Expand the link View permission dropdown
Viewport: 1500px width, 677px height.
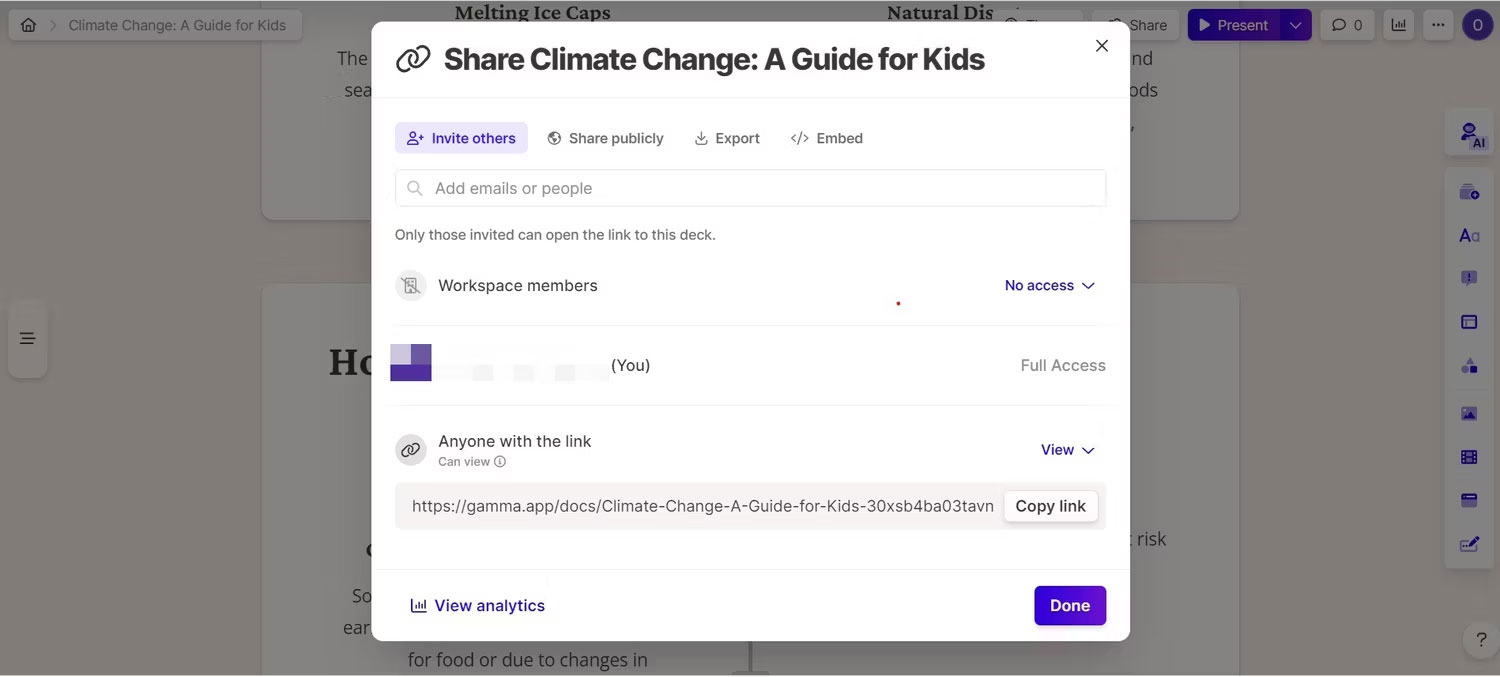1068,450
